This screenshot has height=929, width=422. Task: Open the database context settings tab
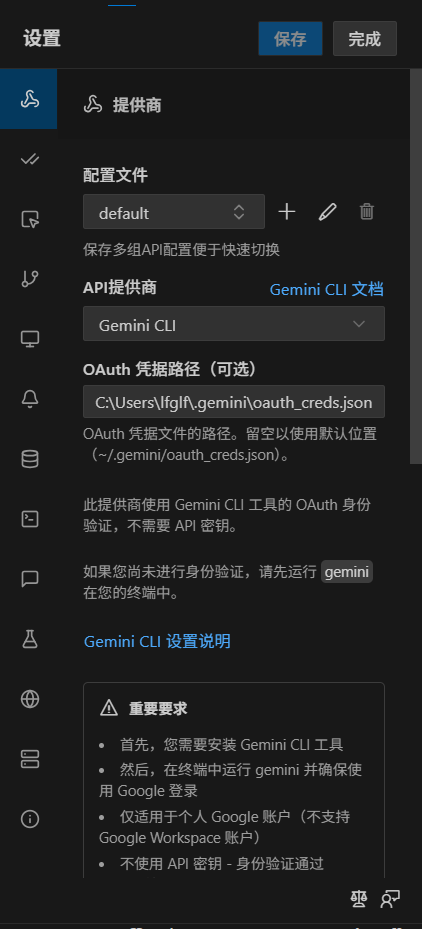(x=29, y=459)
